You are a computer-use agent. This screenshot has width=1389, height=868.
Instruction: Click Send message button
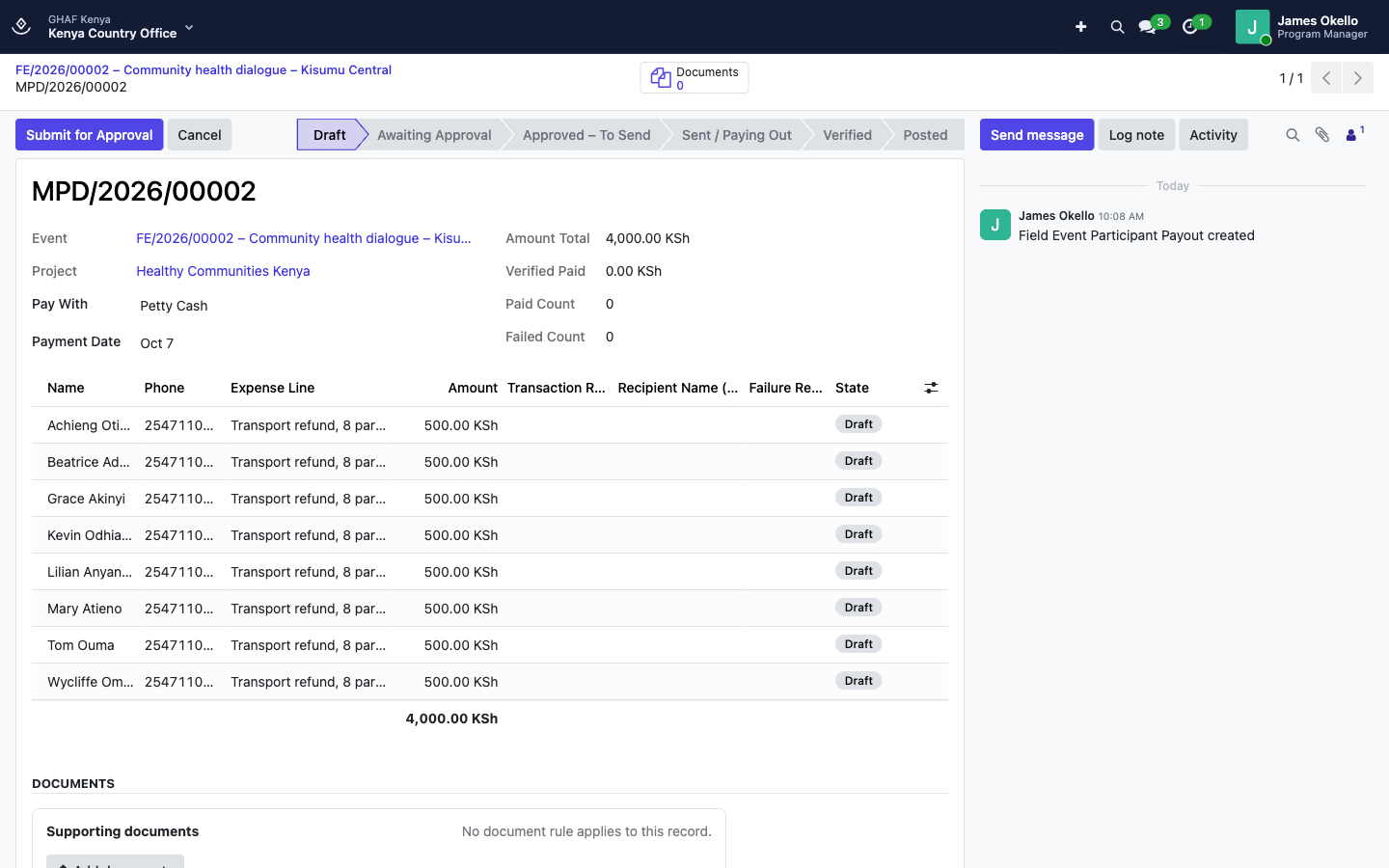1037,135
